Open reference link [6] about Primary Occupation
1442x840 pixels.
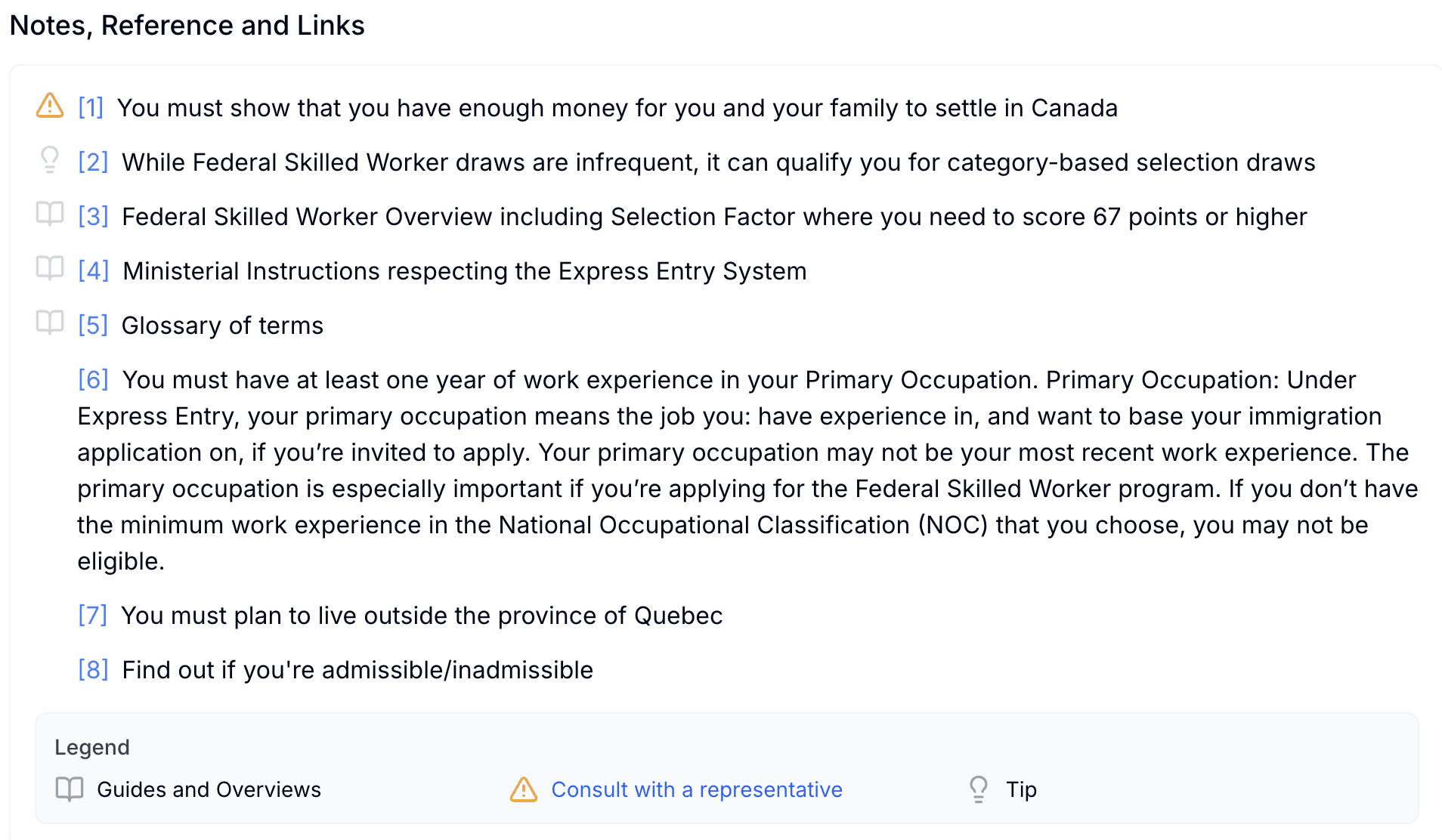coord(94,380)
